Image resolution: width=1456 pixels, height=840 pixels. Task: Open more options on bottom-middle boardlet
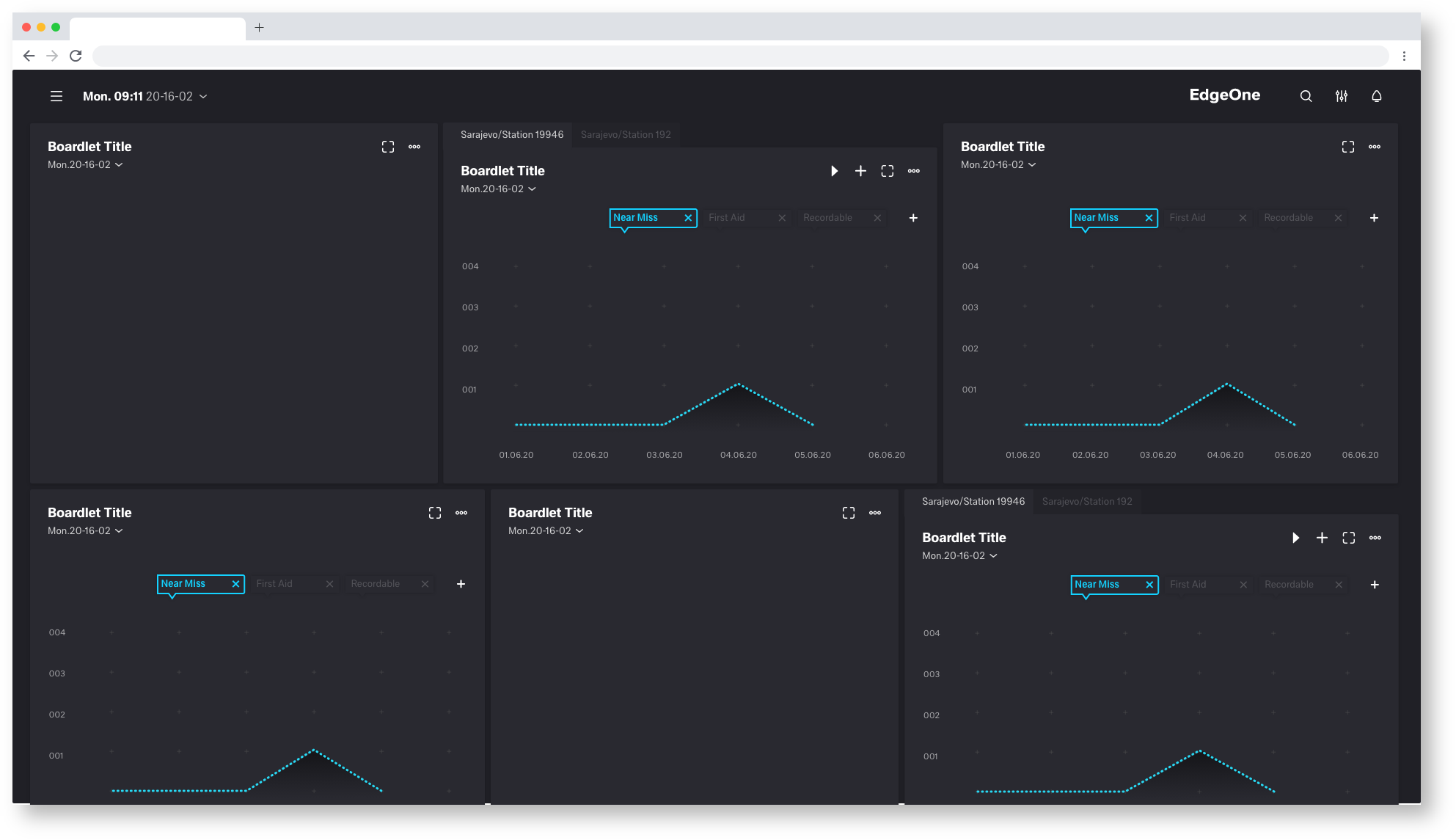tap(875, 513)
